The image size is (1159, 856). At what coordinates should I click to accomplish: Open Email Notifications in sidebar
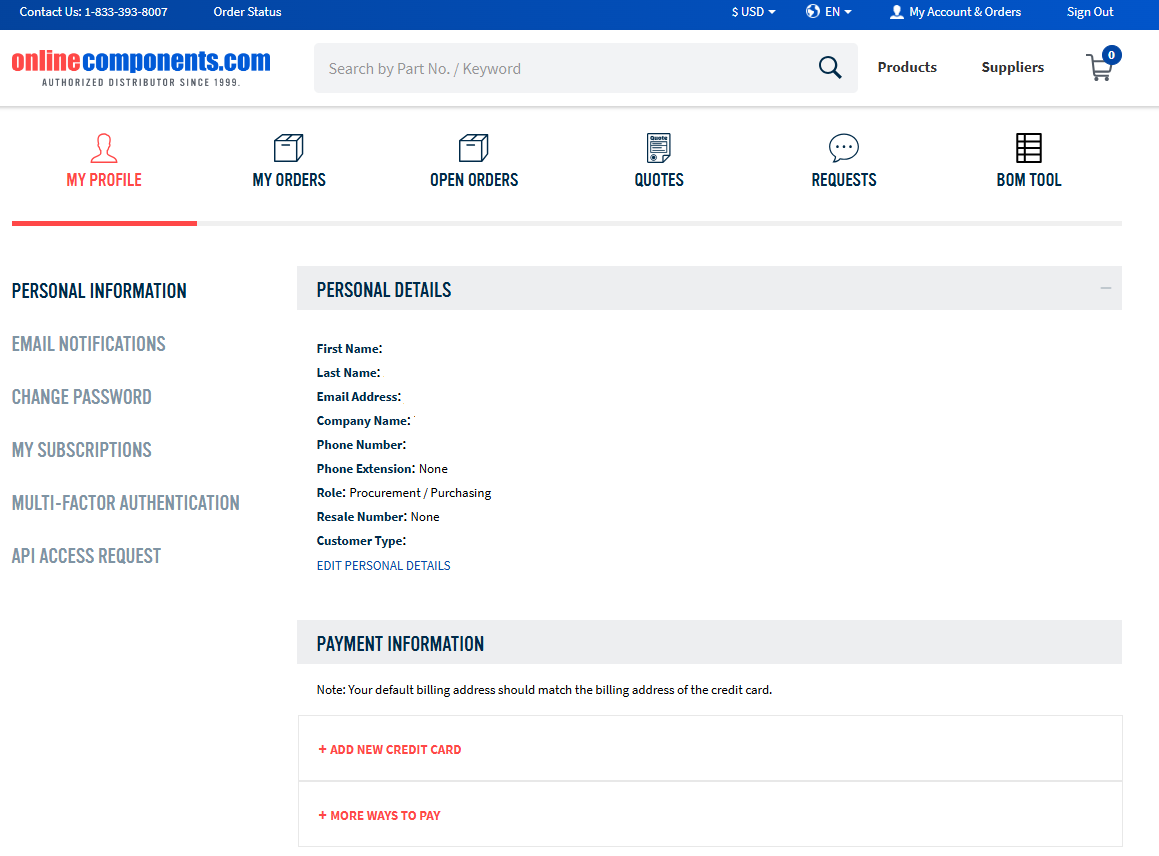click(89, 344)
